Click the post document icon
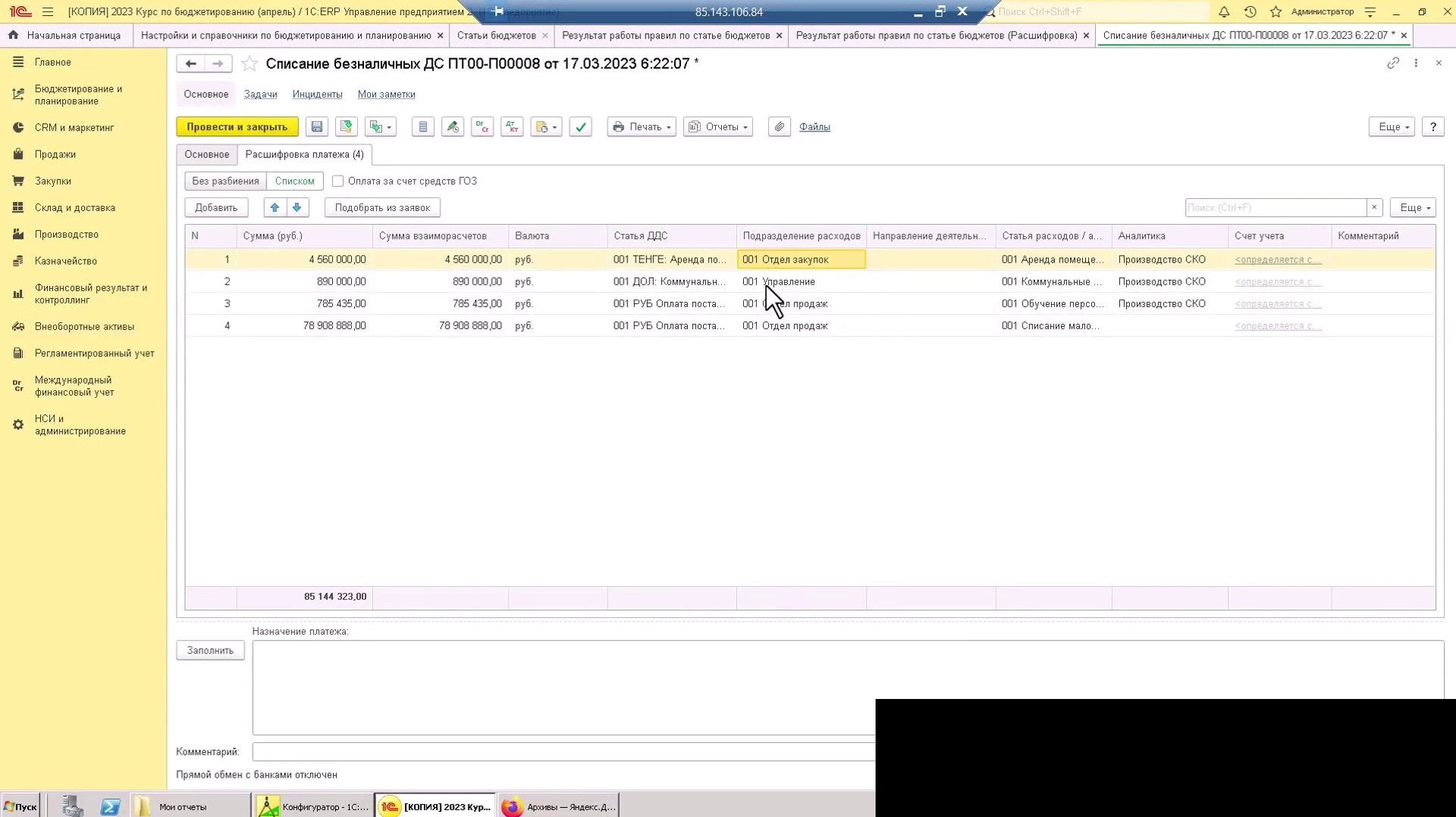Viewport: 1456px width, 817px height. (347, 127)
